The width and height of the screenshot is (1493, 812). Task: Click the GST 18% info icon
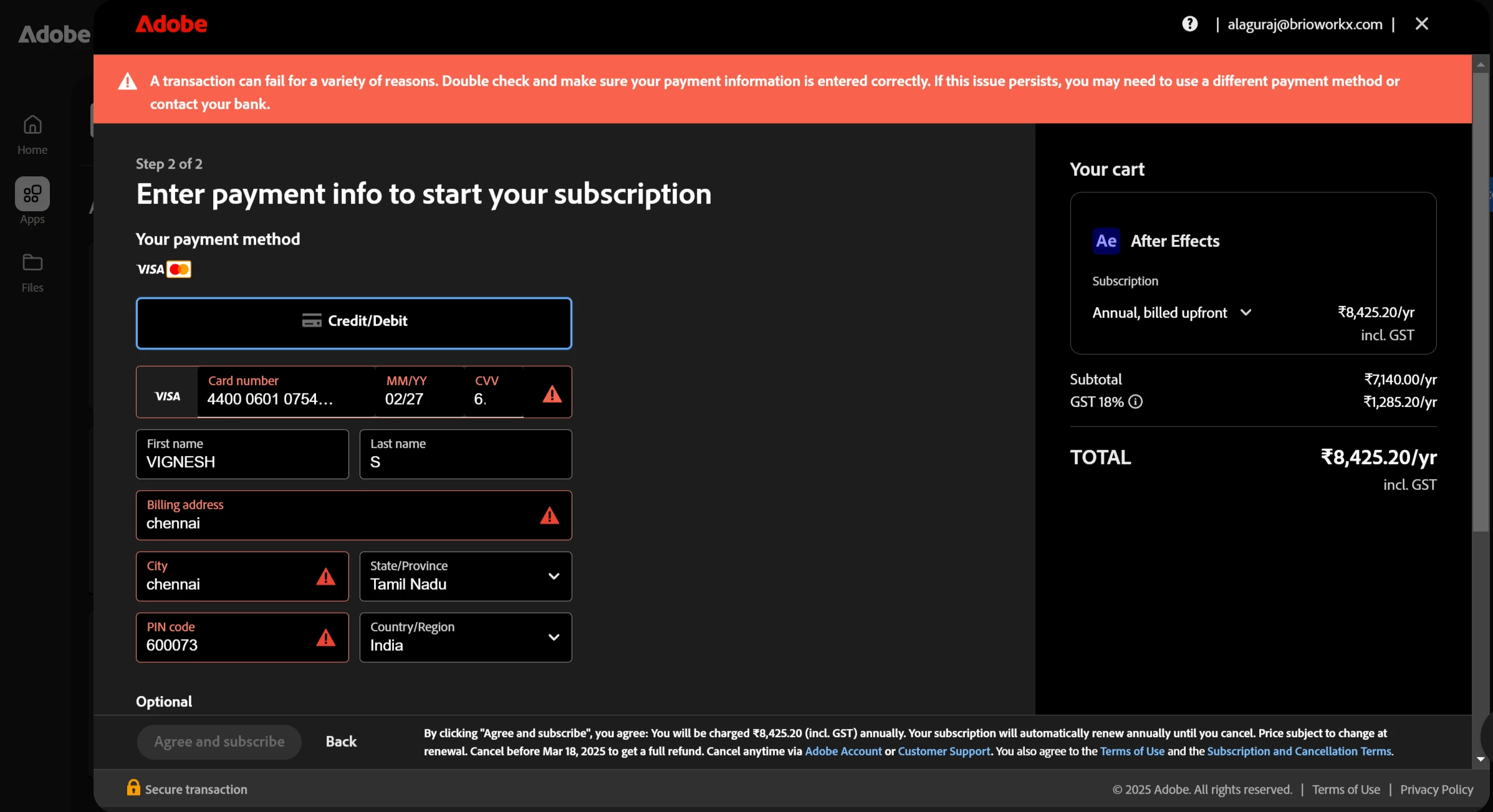click(1136, 402)
